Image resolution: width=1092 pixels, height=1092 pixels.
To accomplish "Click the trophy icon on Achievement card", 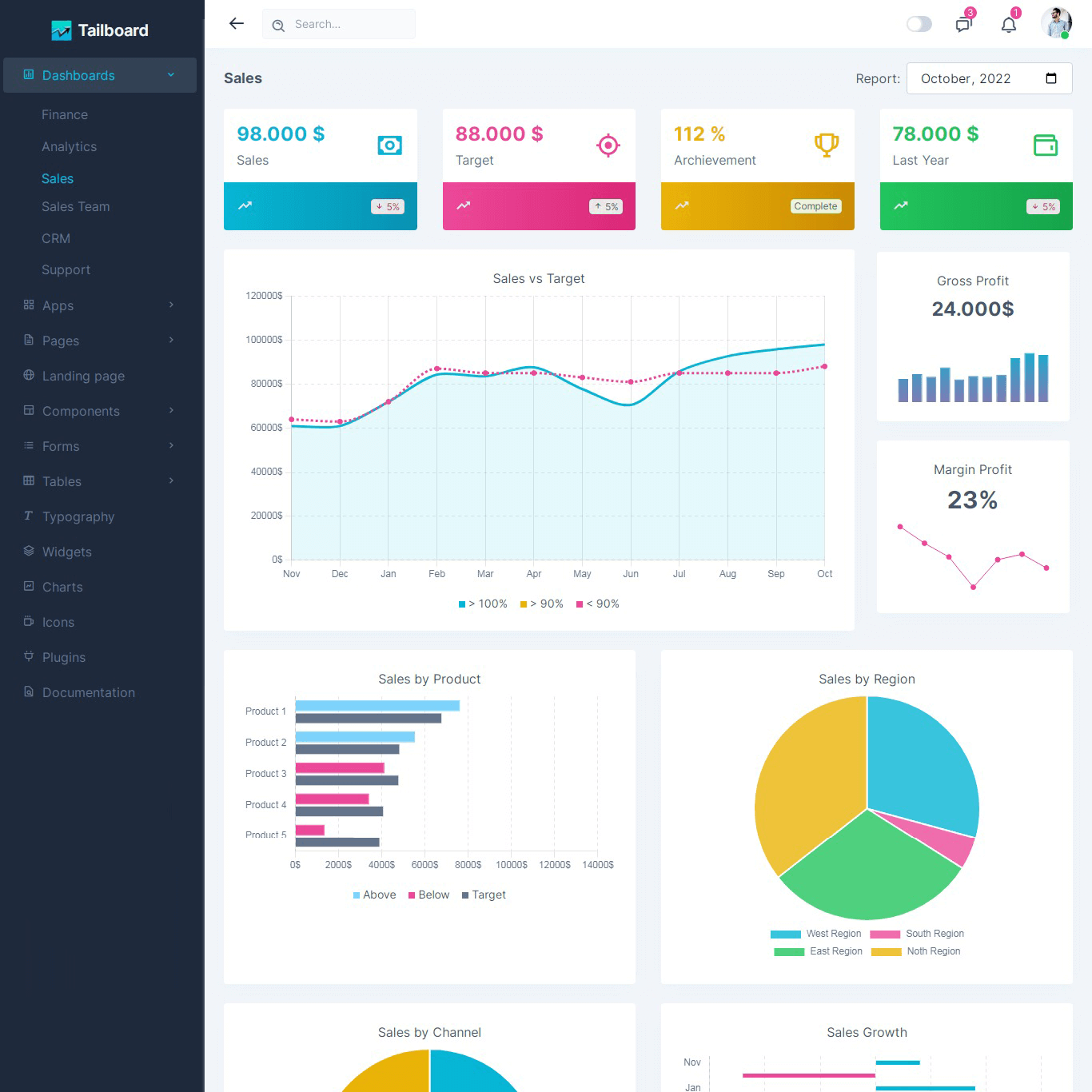I will tap(827, 145).
